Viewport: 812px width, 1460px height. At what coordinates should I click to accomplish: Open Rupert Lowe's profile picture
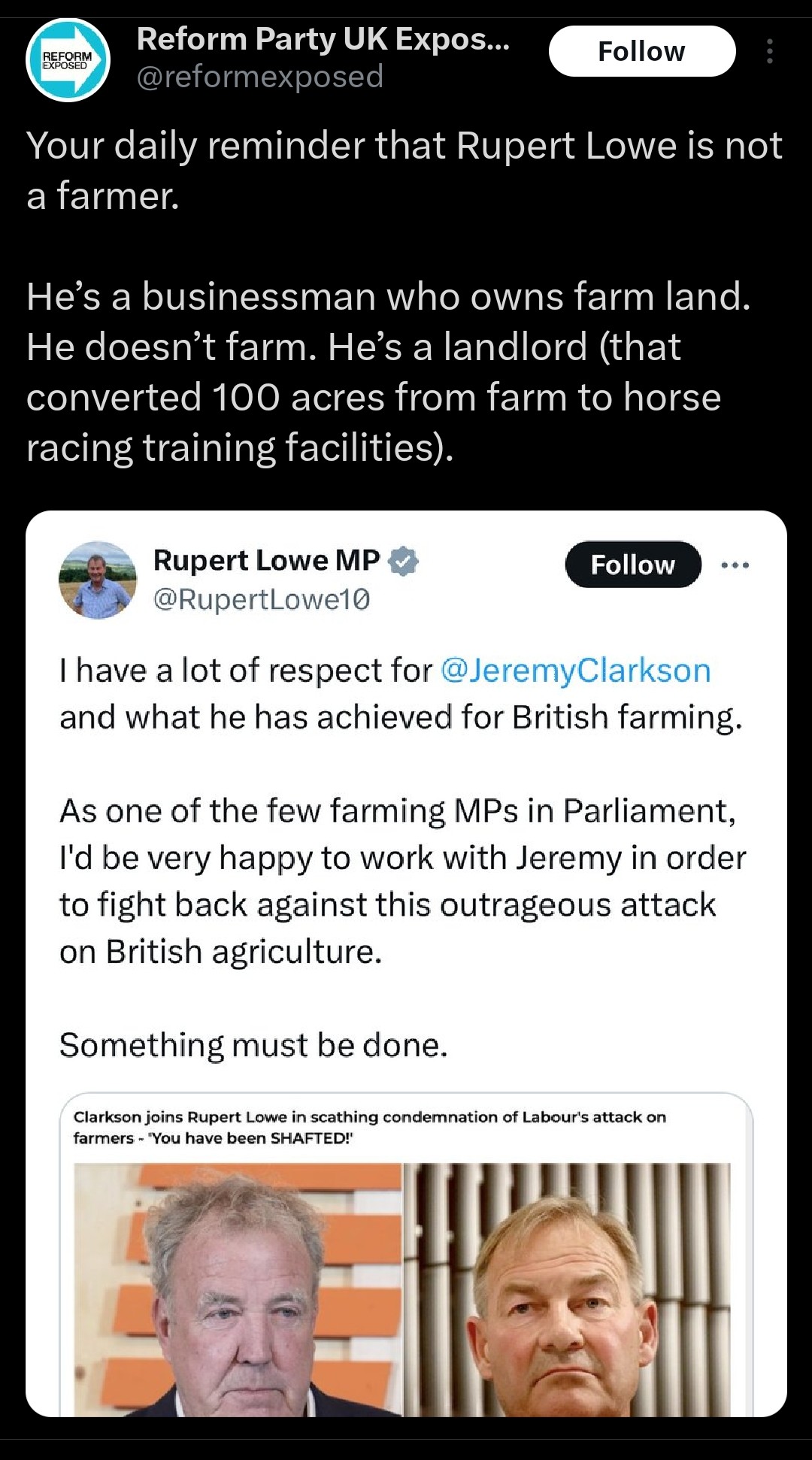(x=98, y=580)
